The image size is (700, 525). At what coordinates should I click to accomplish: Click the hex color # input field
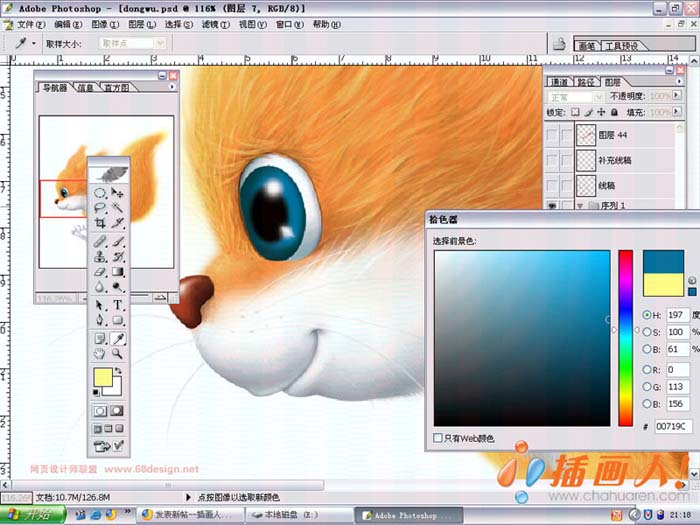pos(673,426)
